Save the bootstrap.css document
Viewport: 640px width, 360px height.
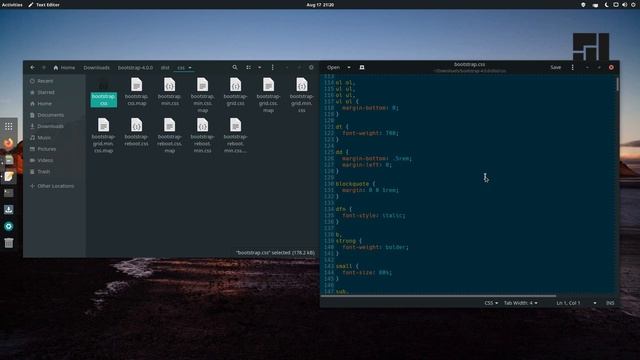coord(556,67)
